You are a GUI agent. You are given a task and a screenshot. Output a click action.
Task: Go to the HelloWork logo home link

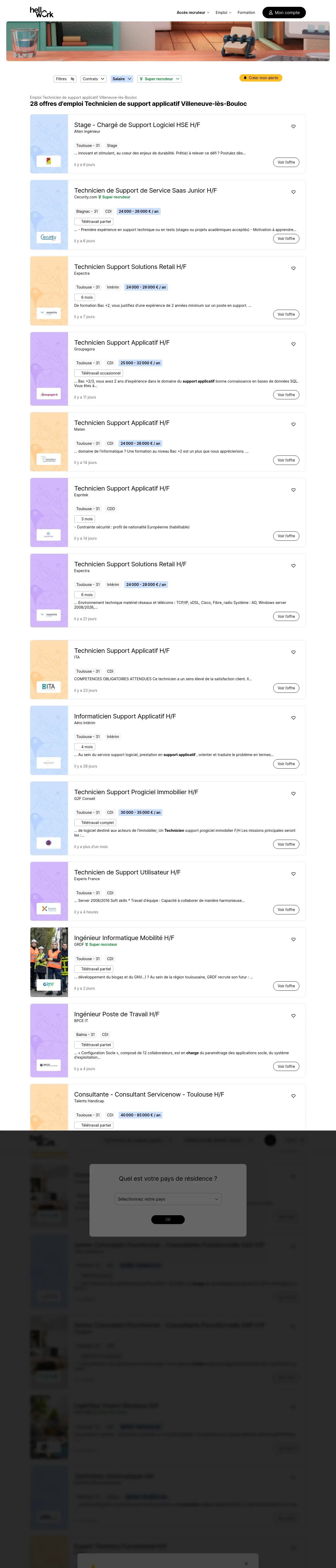pyautogui.click(x=41, y=12)
